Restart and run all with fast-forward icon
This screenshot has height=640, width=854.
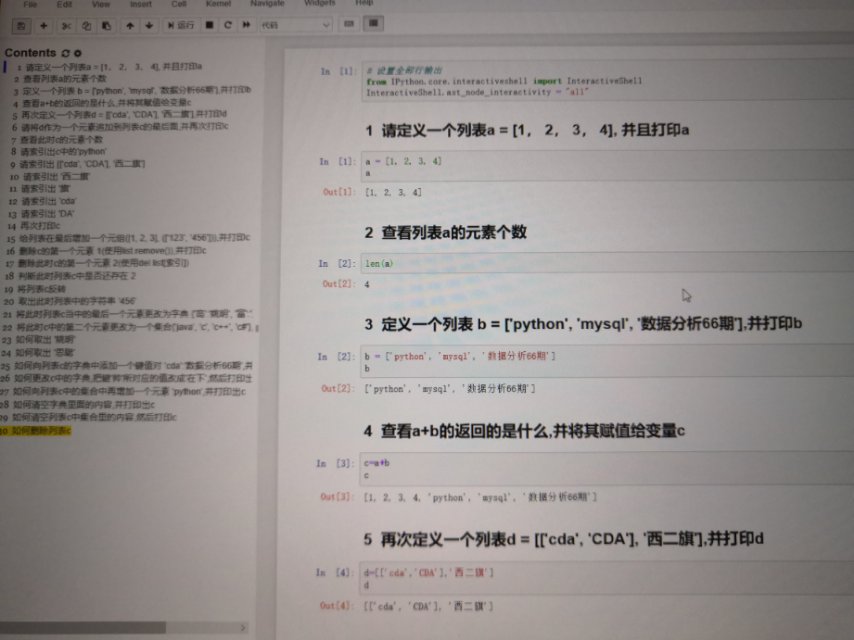point(247,25)
